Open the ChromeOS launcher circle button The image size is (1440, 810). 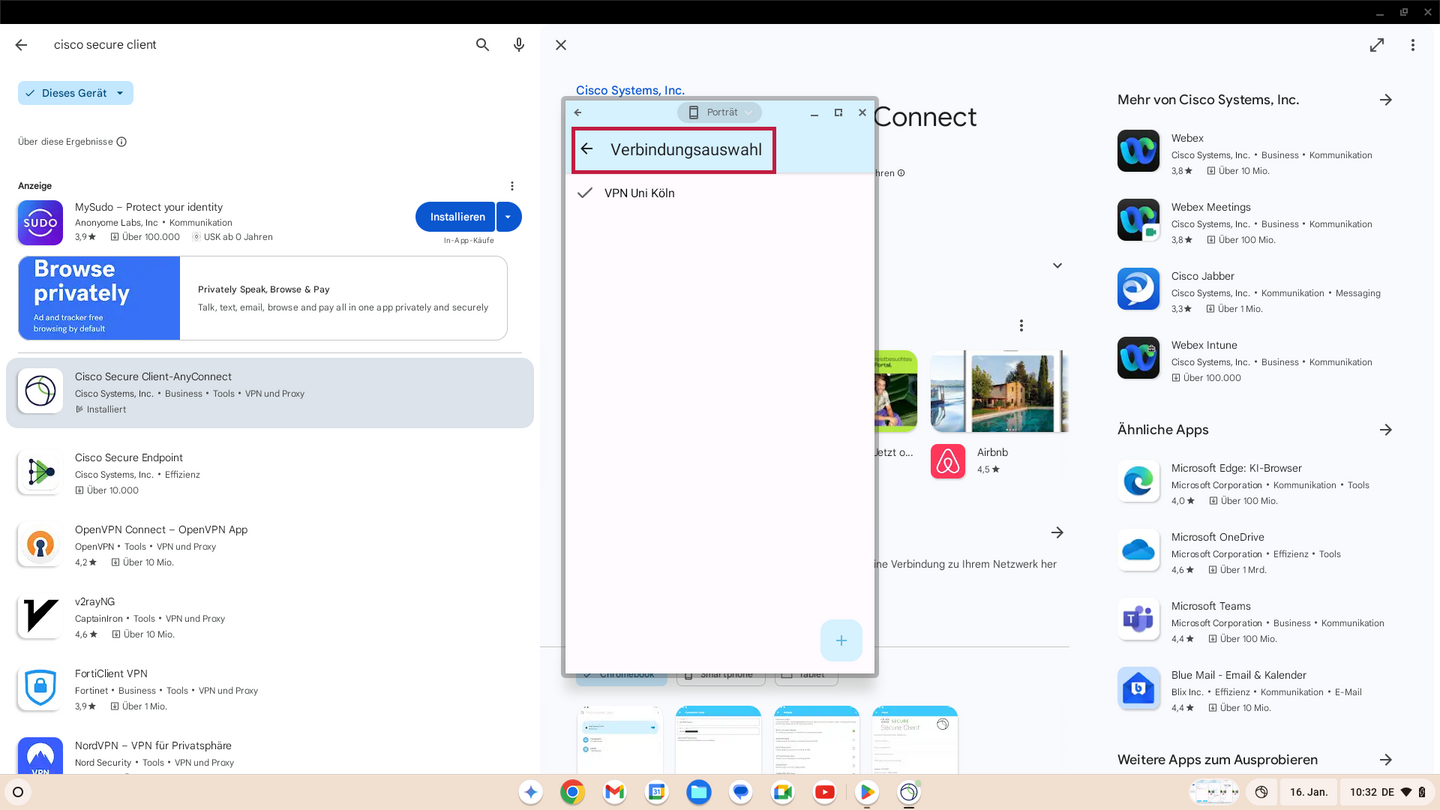click(x=17, y=792)
